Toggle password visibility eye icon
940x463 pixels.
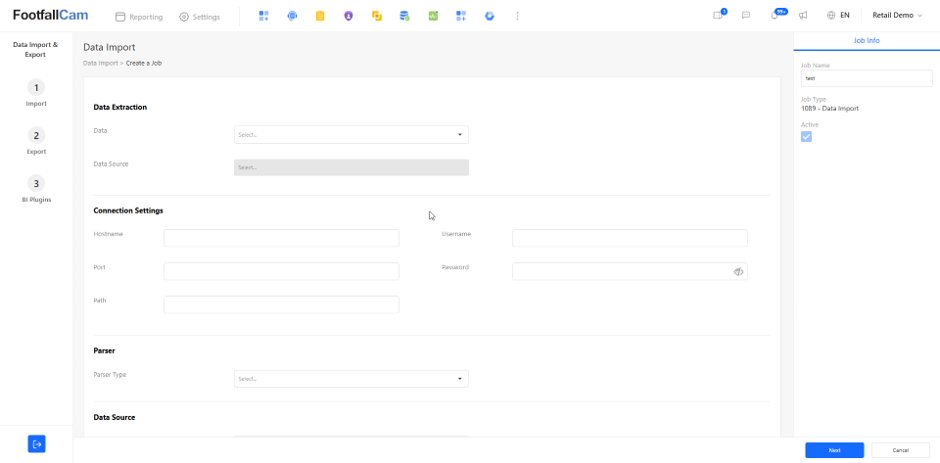point(738,272)
